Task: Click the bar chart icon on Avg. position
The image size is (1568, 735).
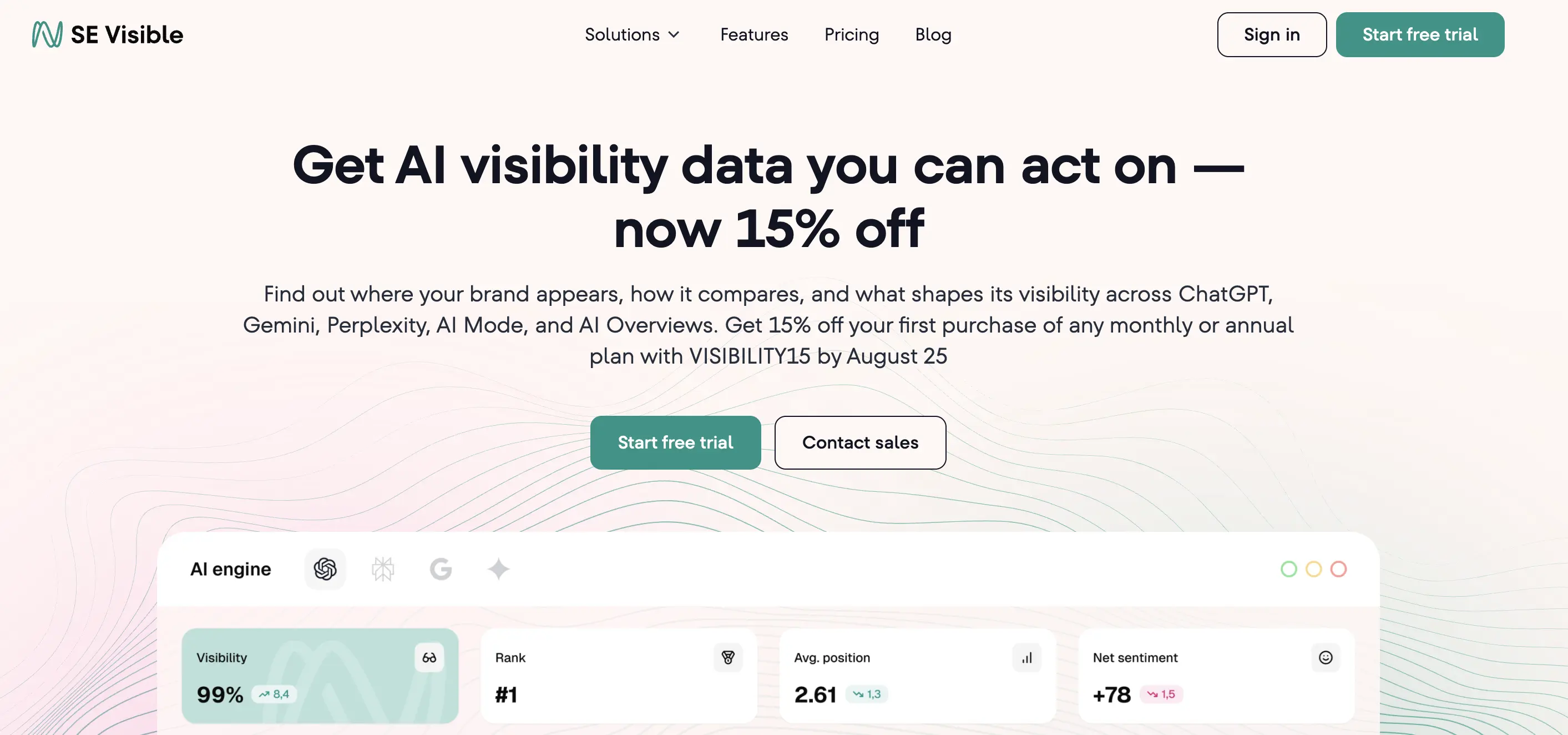Action: pyautogui.click(x=1027, y=657)
